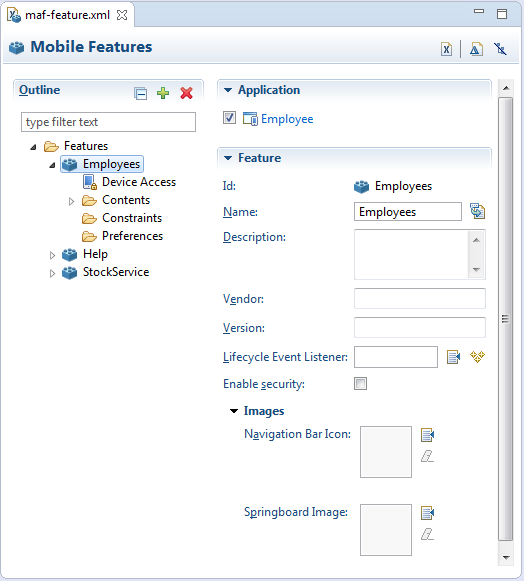
Task: Click the type filter text field
Action: click(108, 122)
